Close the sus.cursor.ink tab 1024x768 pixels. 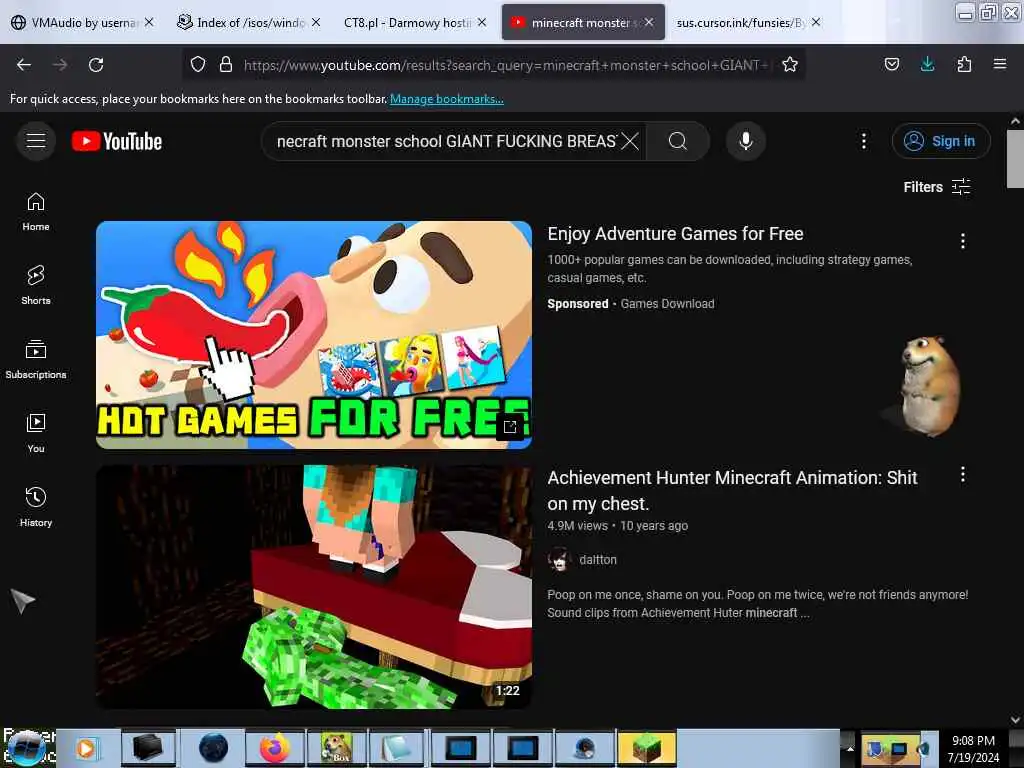pos(816,22)
